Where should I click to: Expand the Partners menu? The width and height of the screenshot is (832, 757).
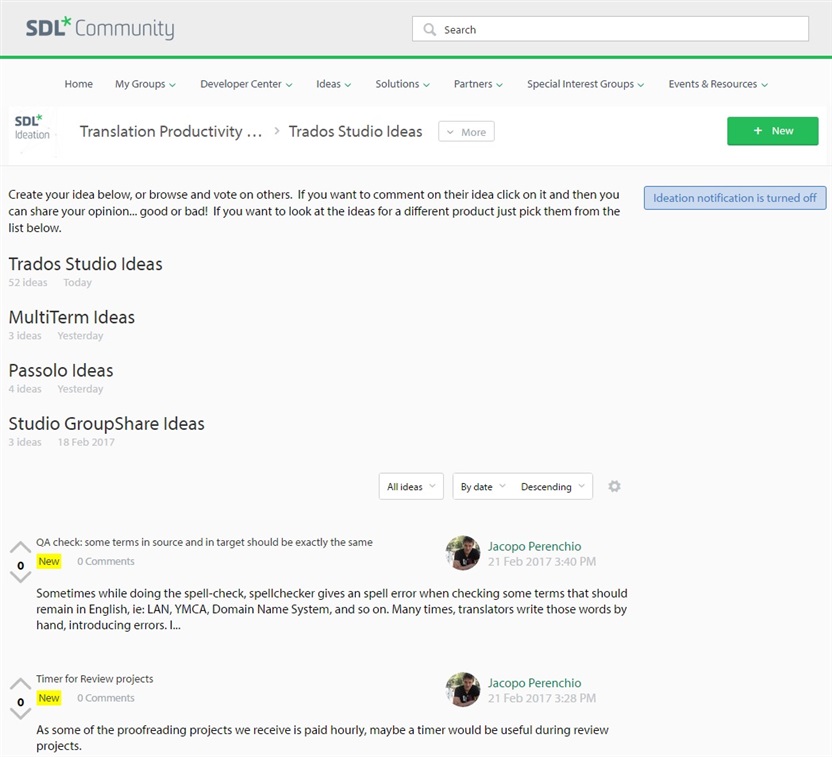point(478,84)
